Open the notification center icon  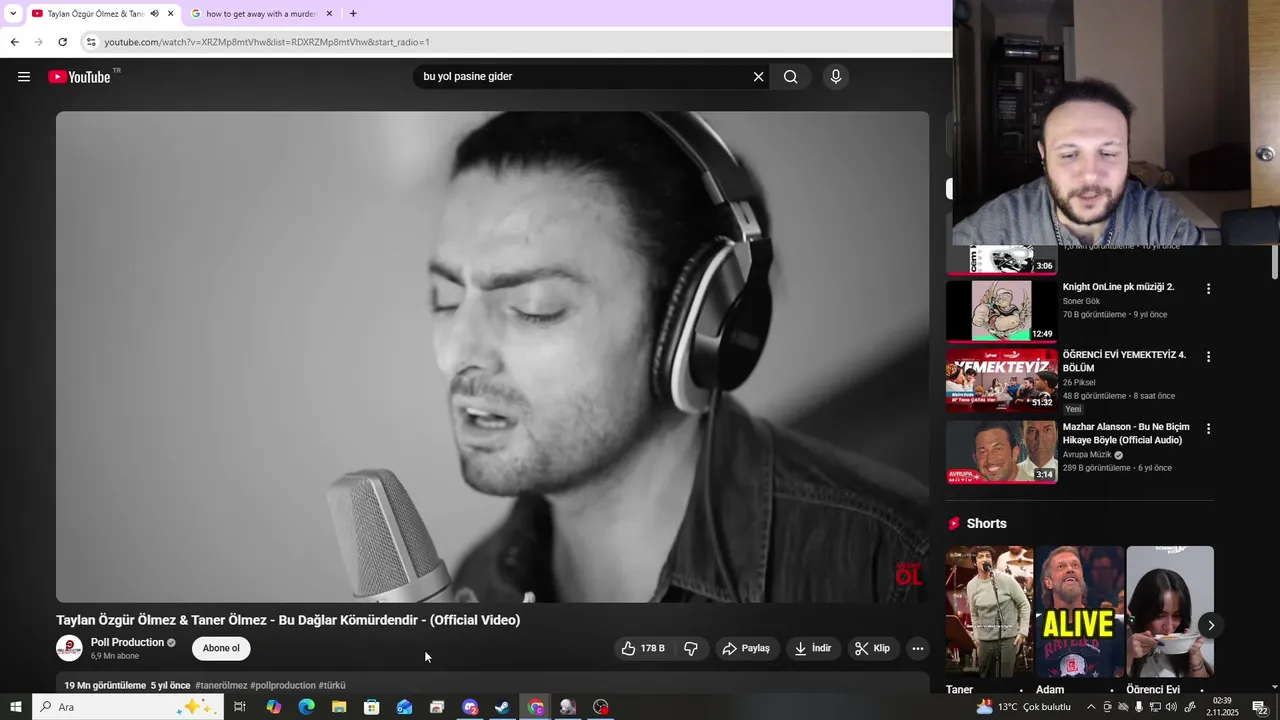coord(1260,707)
